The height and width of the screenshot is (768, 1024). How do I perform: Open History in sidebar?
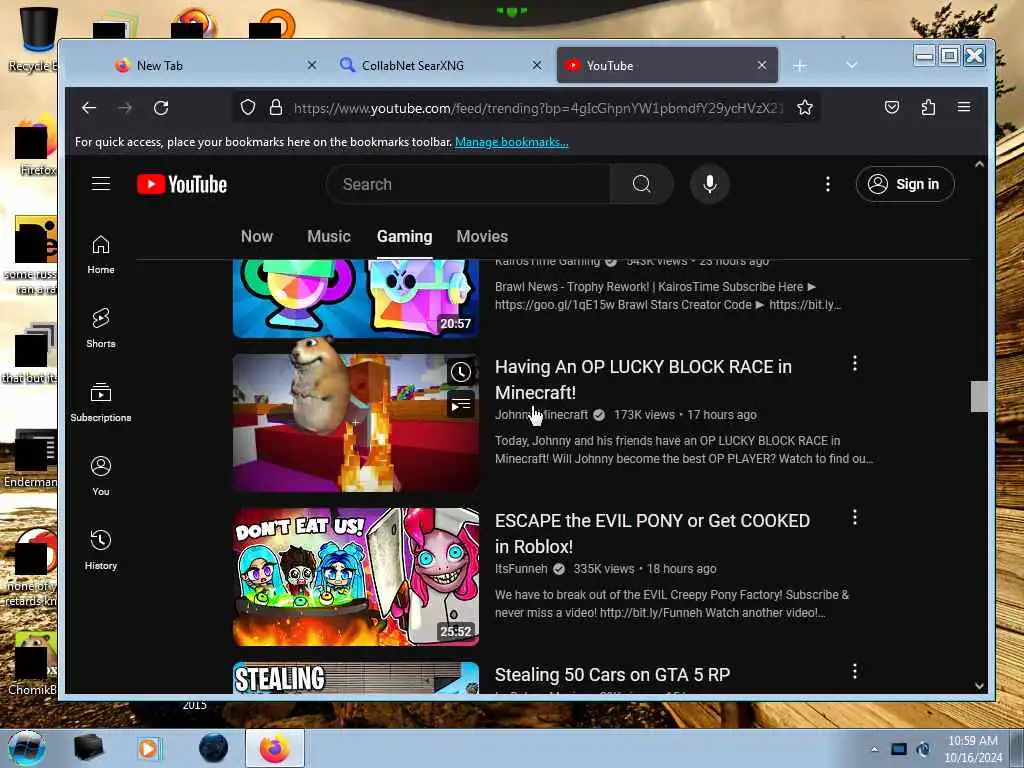pos(101,551)
